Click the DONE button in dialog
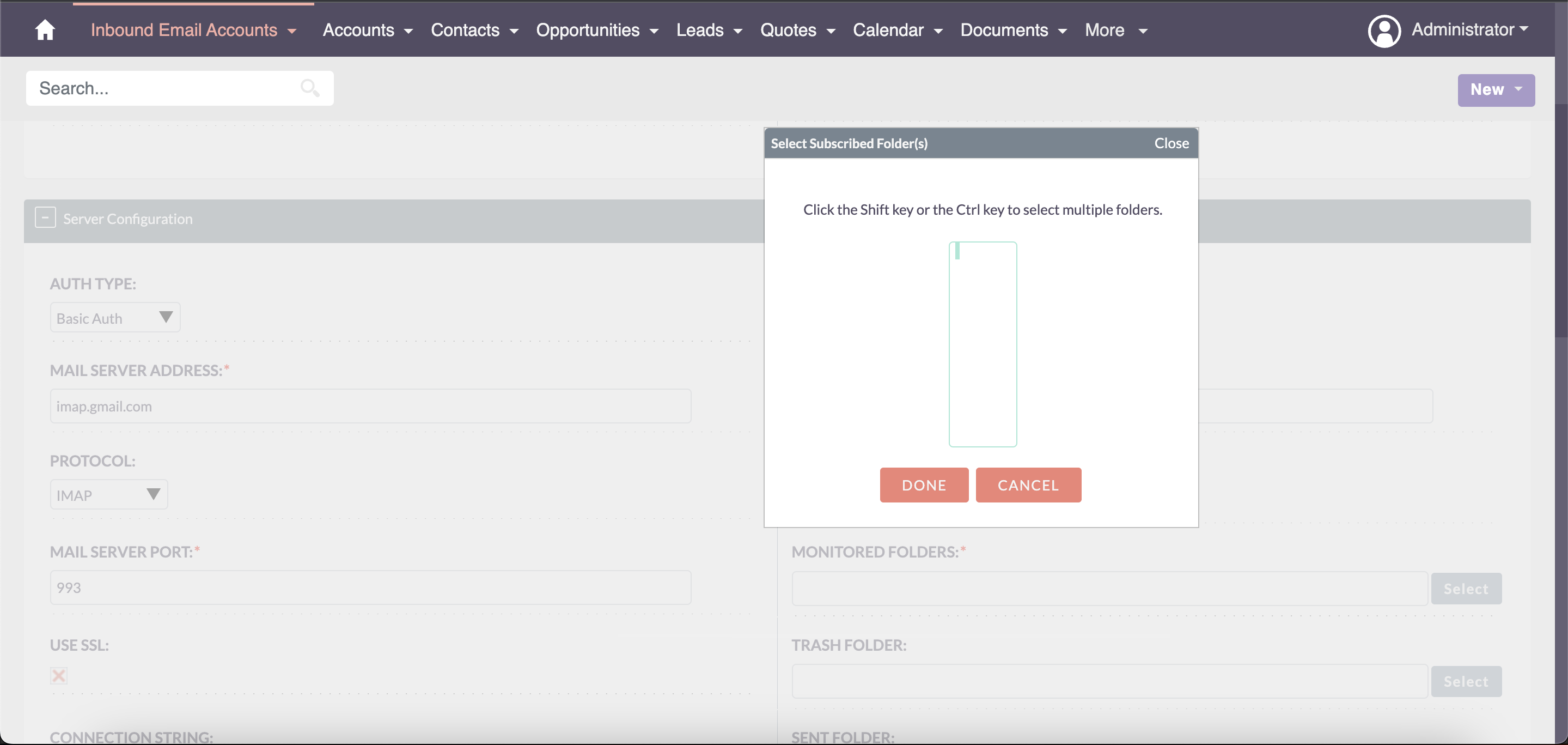This screenshot has width=1568, height=745. coord(923,485)
